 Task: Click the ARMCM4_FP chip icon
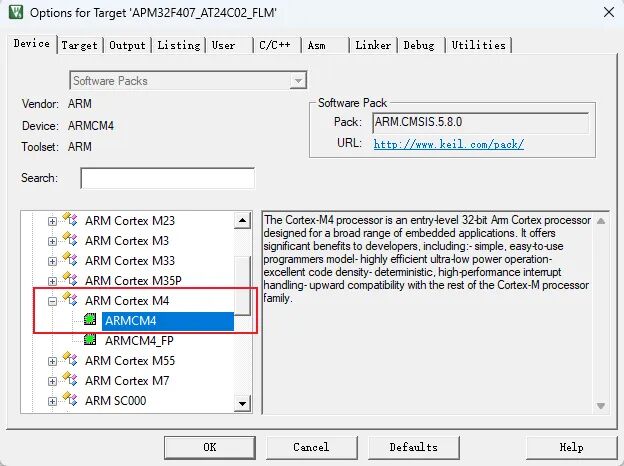point(90,341)
